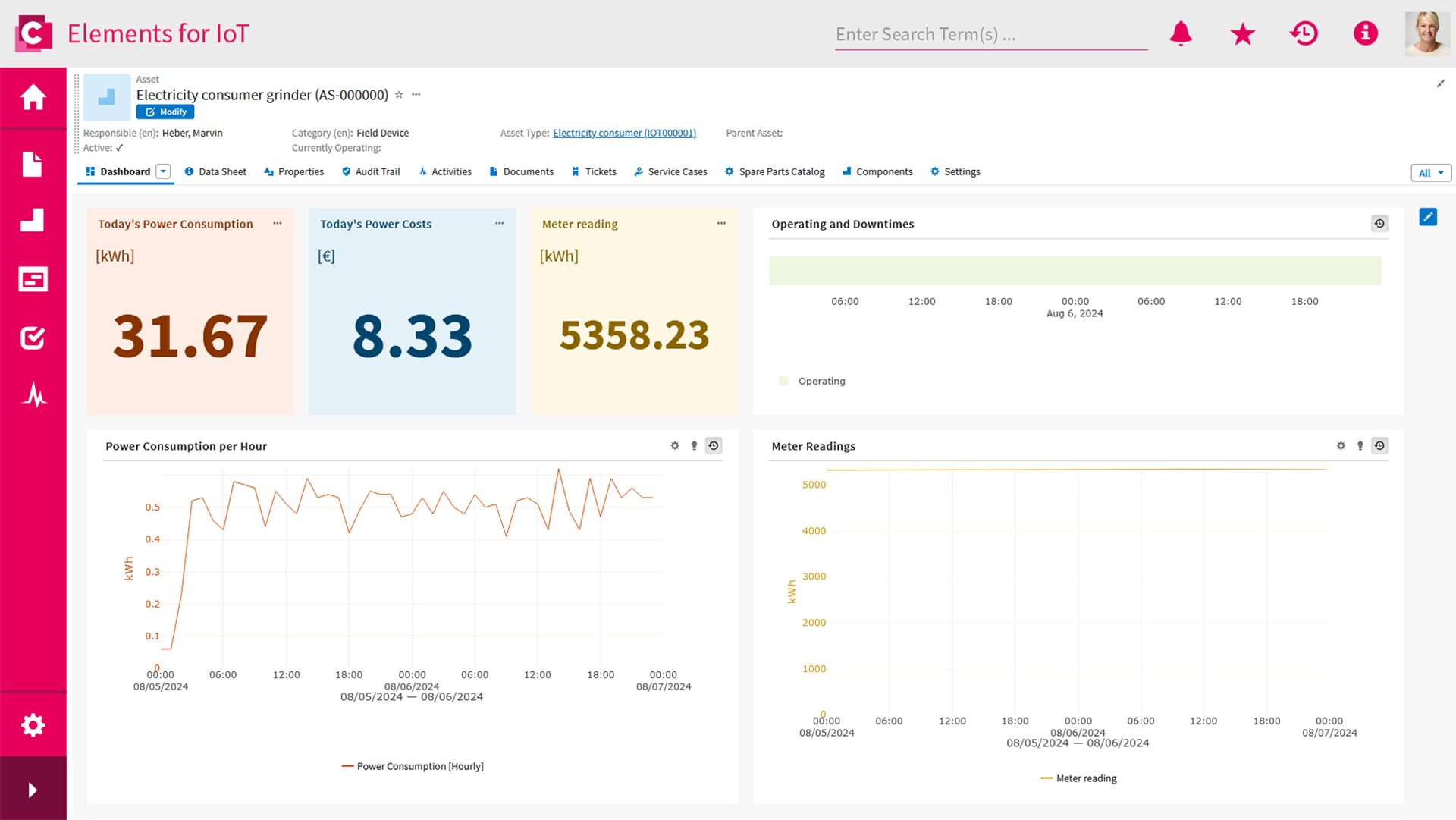
Task: Open the ellipsis menu on Today's Power Costs widget
Action: coord(499,224)
